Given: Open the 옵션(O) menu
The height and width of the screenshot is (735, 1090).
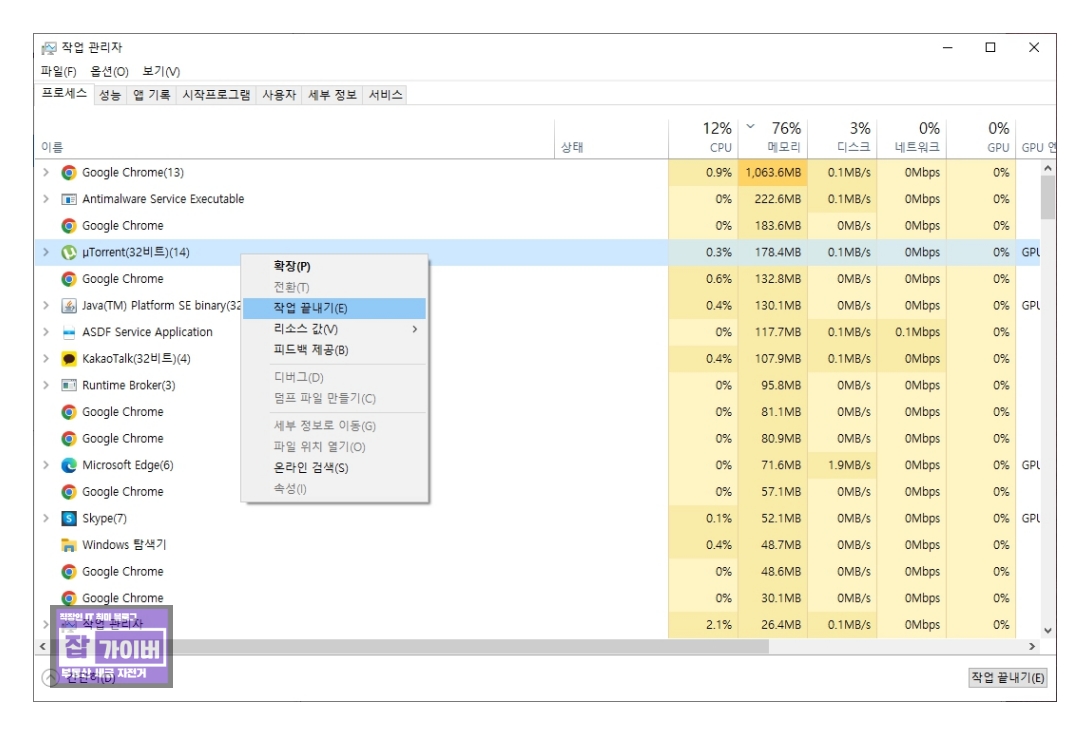Looking at the screenshot, I should [x=109, y=71].
